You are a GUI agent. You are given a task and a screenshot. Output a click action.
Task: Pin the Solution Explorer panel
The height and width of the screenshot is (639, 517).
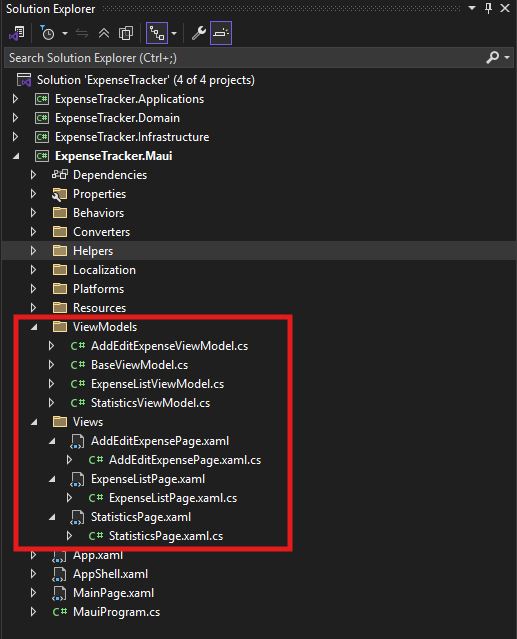[488, 8]
